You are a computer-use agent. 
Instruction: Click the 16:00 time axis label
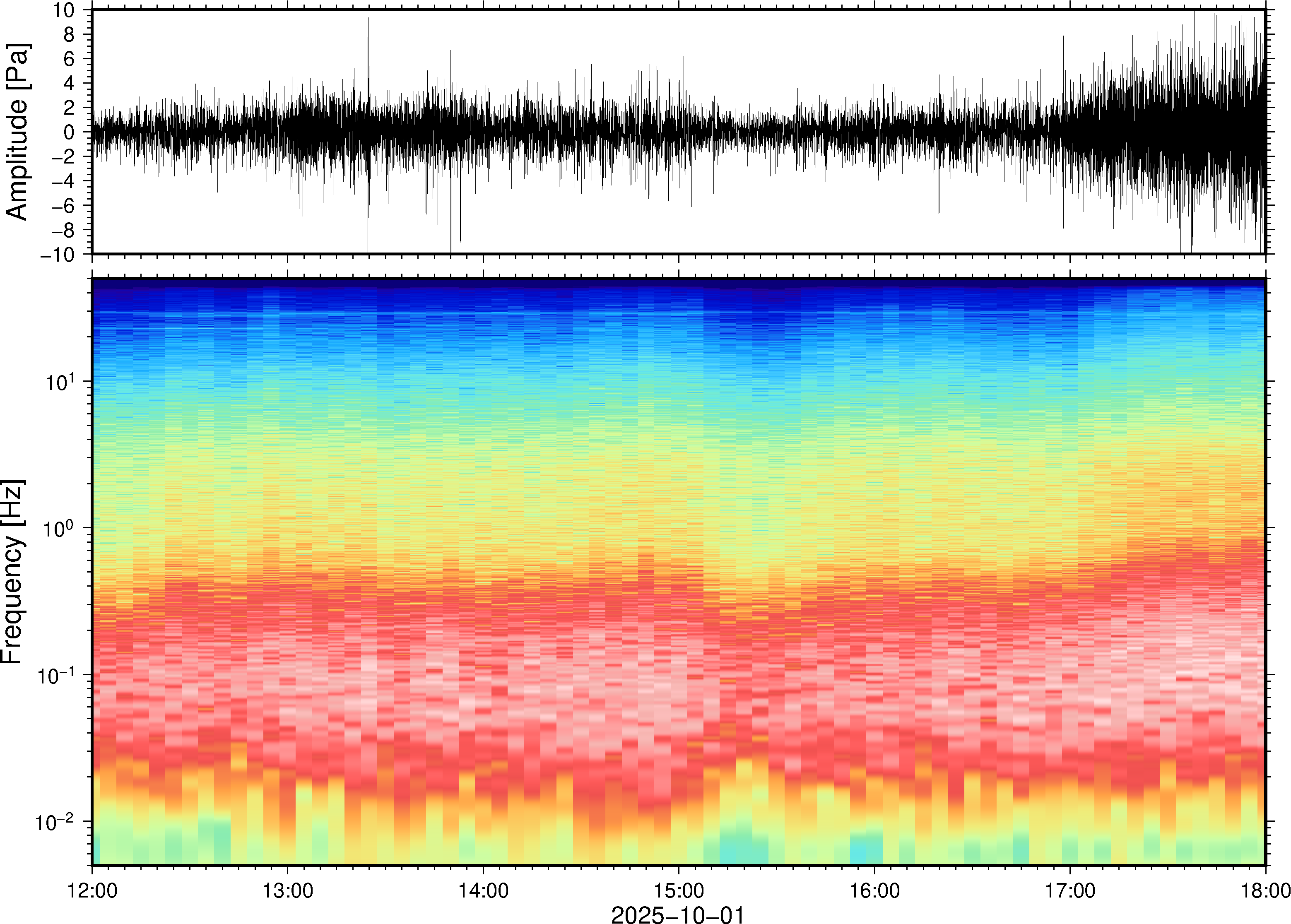coord(874,890)
